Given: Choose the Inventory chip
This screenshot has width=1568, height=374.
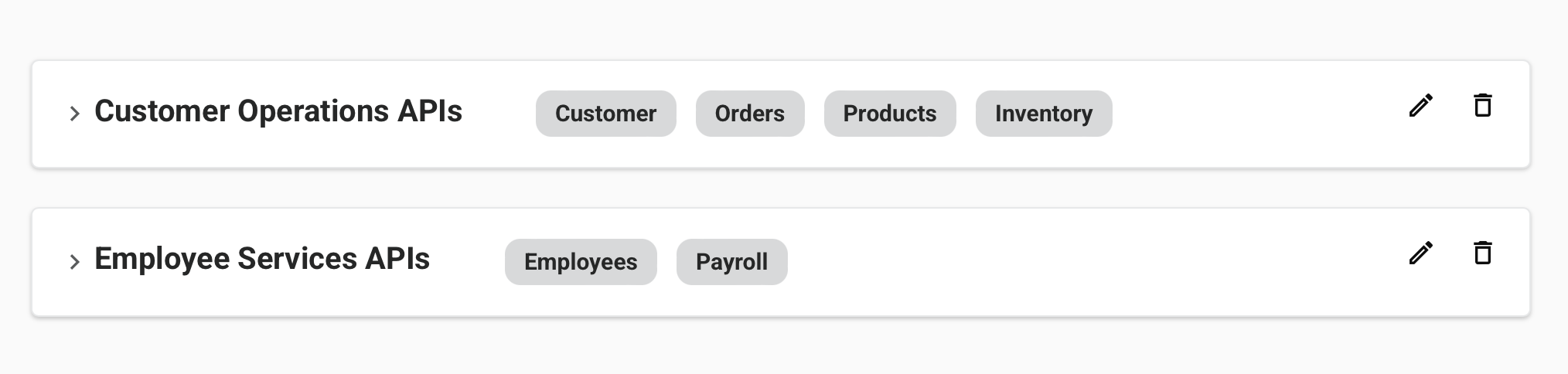Looking at the screenshot, I should coord(1043,114).
